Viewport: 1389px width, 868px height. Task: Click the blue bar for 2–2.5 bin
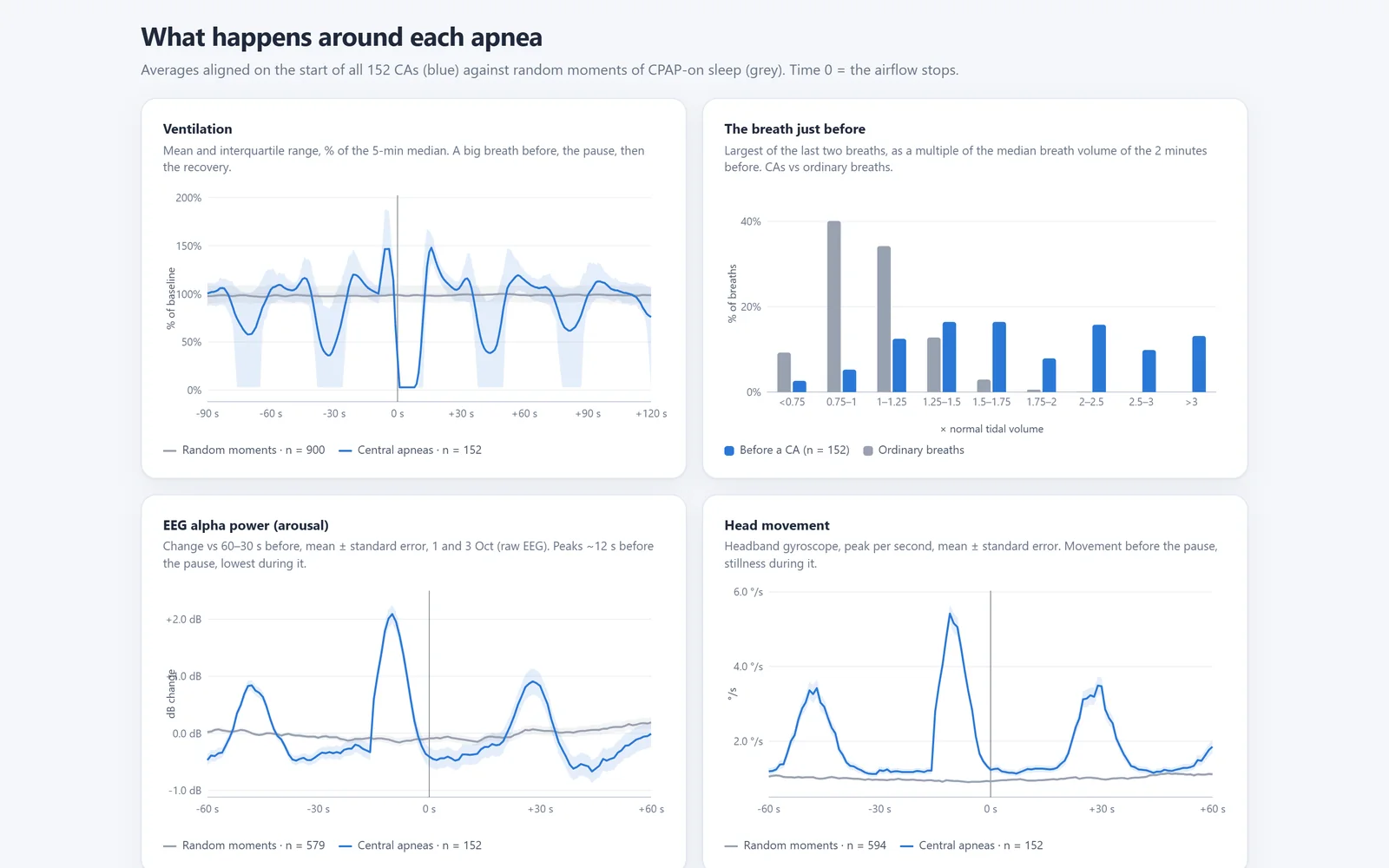(x=1099, y=358)
